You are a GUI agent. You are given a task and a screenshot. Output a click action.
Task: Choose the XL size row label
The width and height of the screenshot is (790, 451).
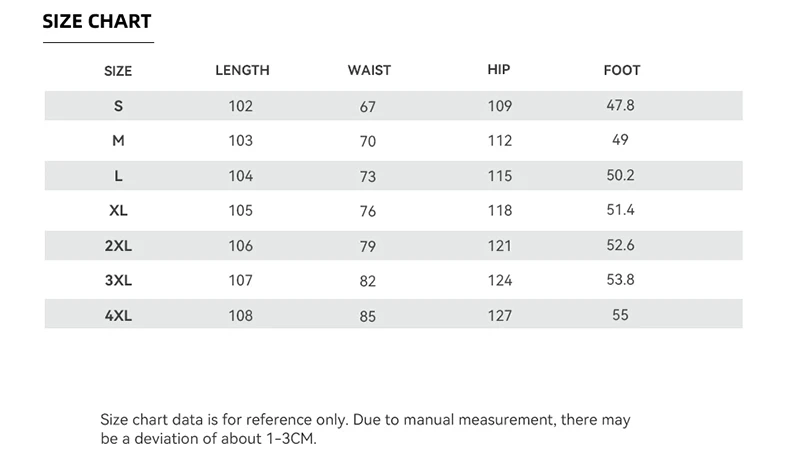coord(118,211)
